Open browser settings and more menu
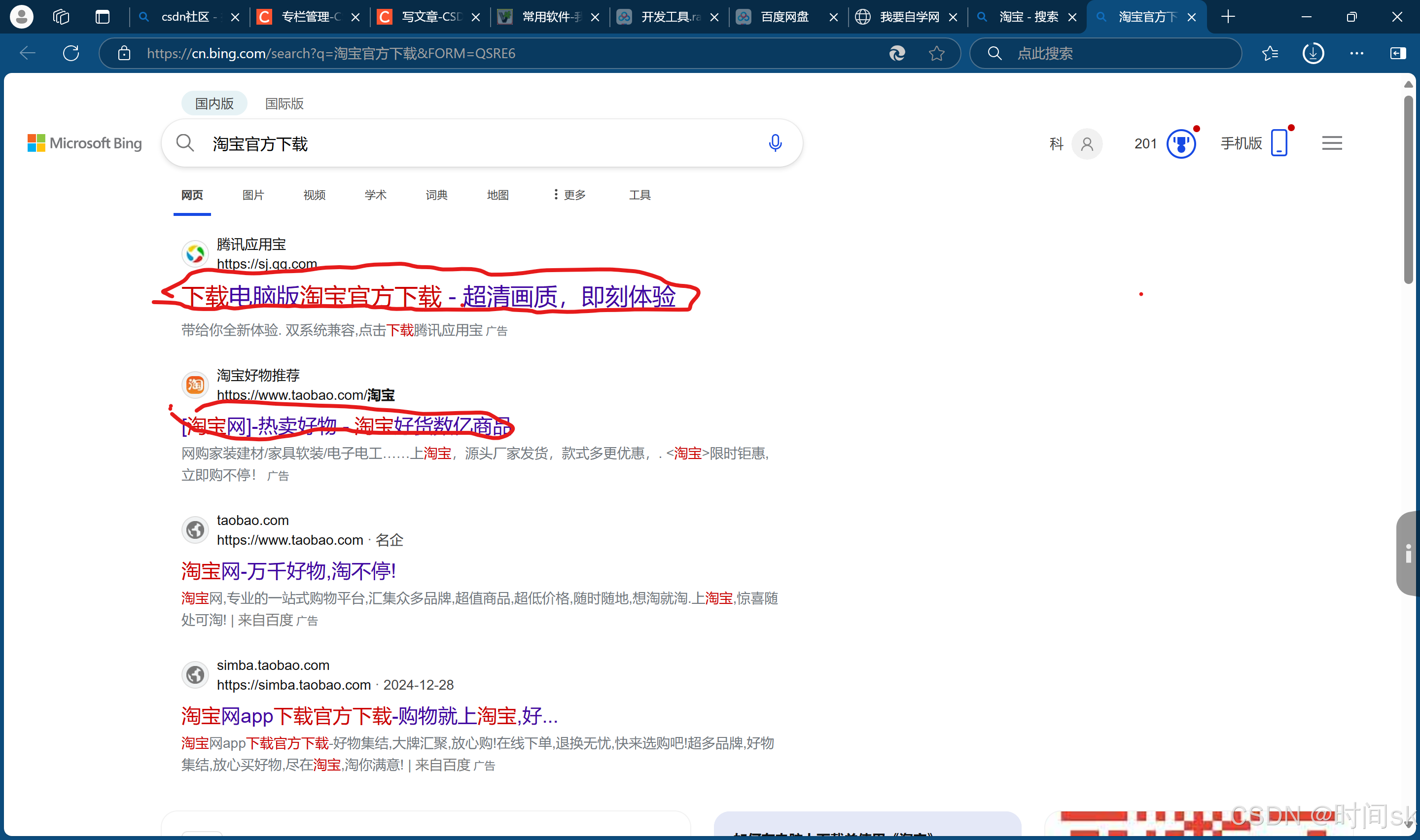 pos(1356,53)
